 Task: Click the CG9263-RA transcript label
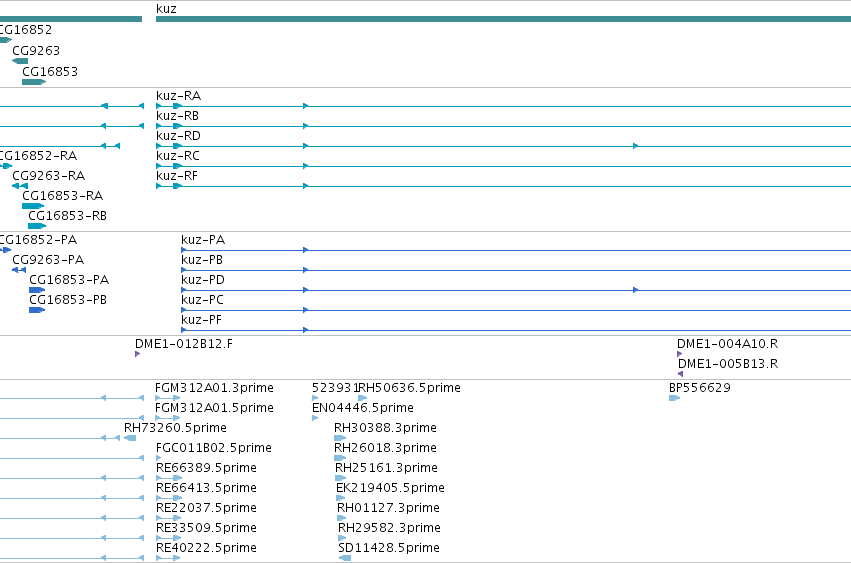tap(48, 176)
